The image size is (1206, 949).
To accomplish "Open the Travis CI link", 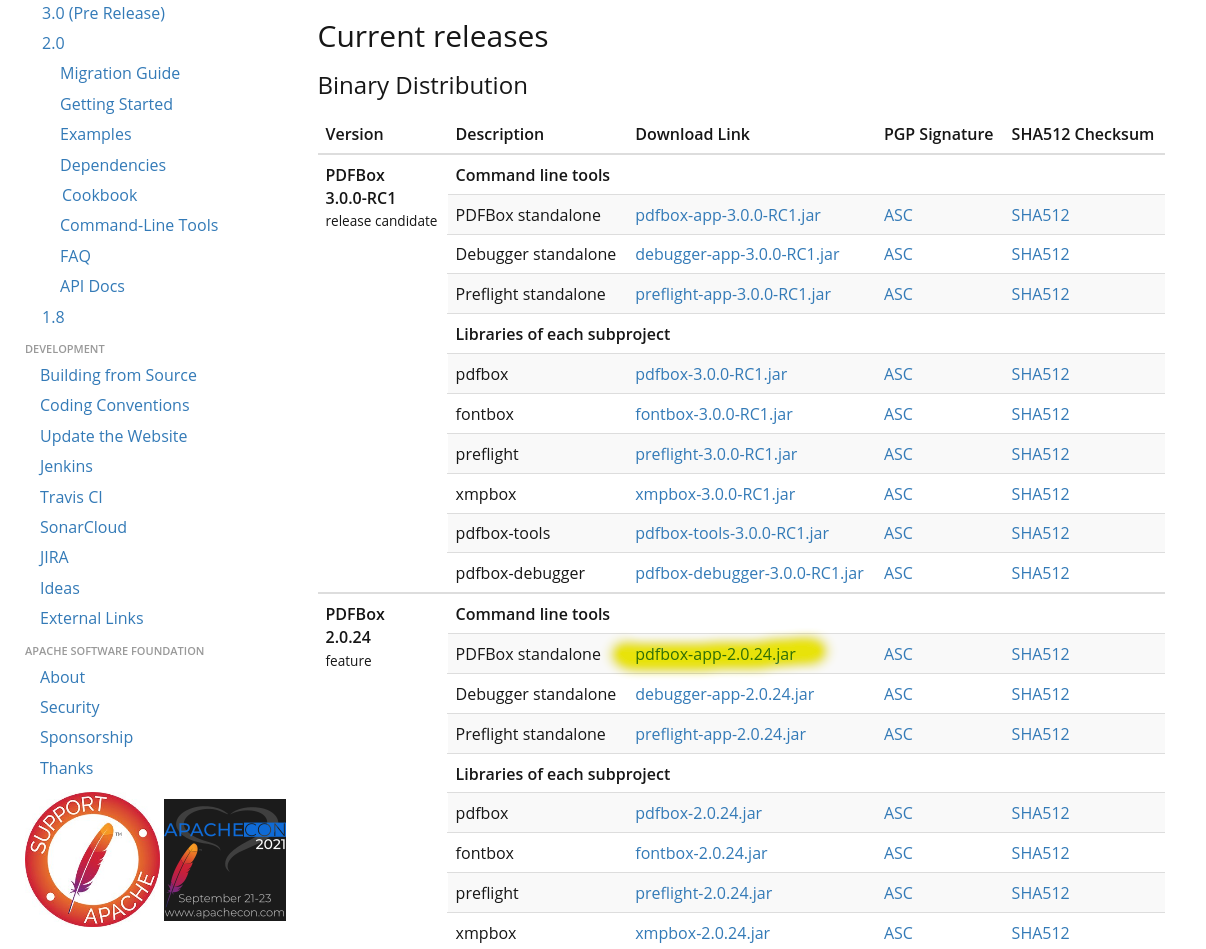I will 71,497.
